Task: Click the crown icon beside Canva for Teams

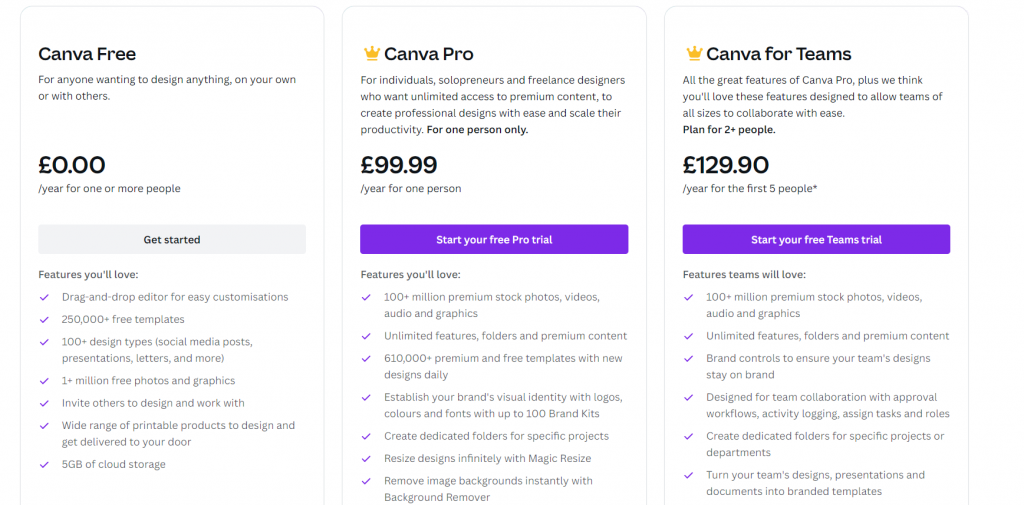Action: (693, 53)
